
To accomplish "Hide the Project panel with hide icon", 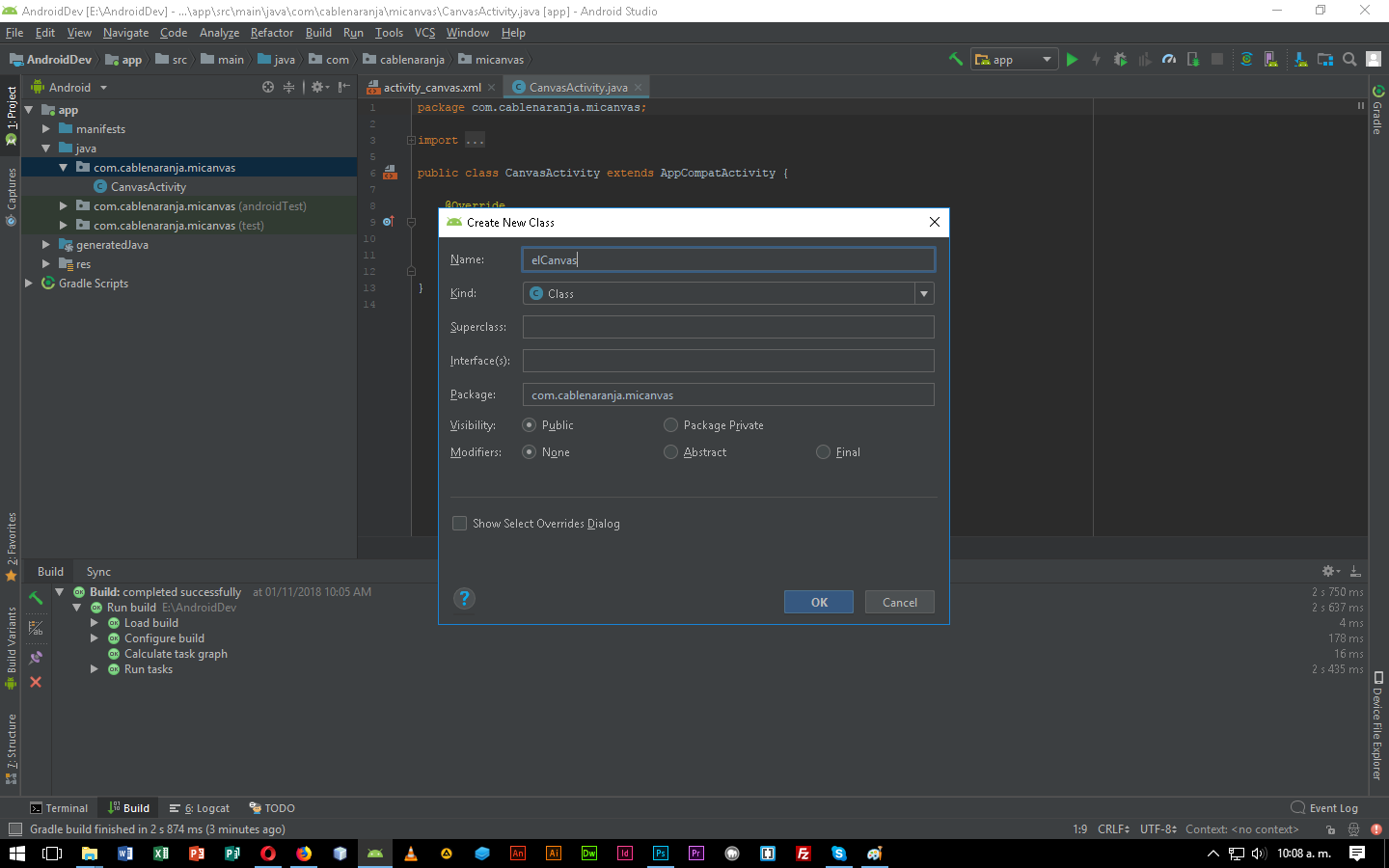I will (x=344, y=87).
